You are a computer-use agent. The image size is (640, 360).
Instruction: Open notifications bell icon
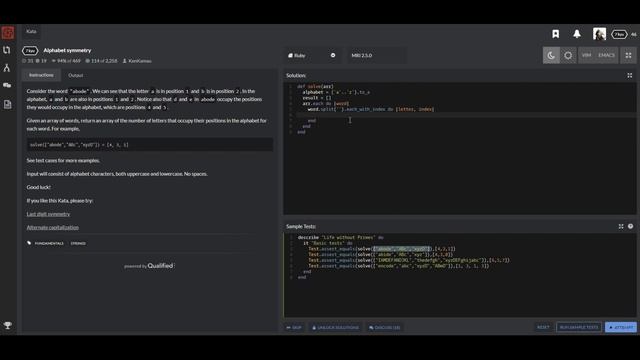577,34
